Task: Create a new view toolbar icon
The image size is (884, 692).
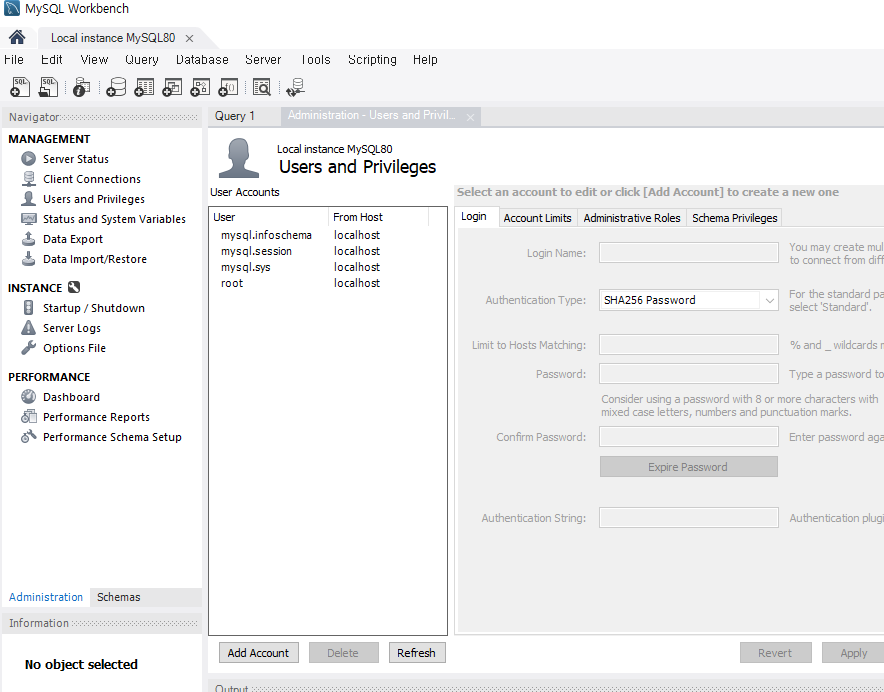Action: 172,87
